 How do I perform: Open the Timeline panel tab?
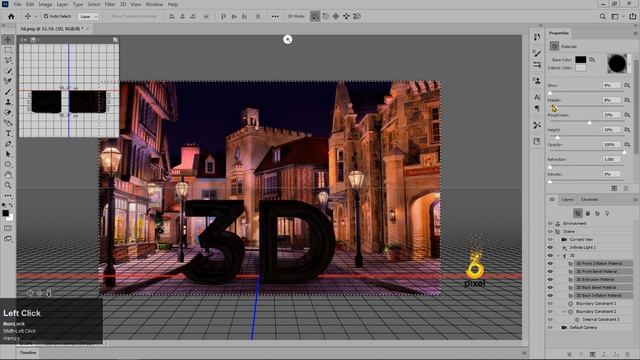click(28, 353)
